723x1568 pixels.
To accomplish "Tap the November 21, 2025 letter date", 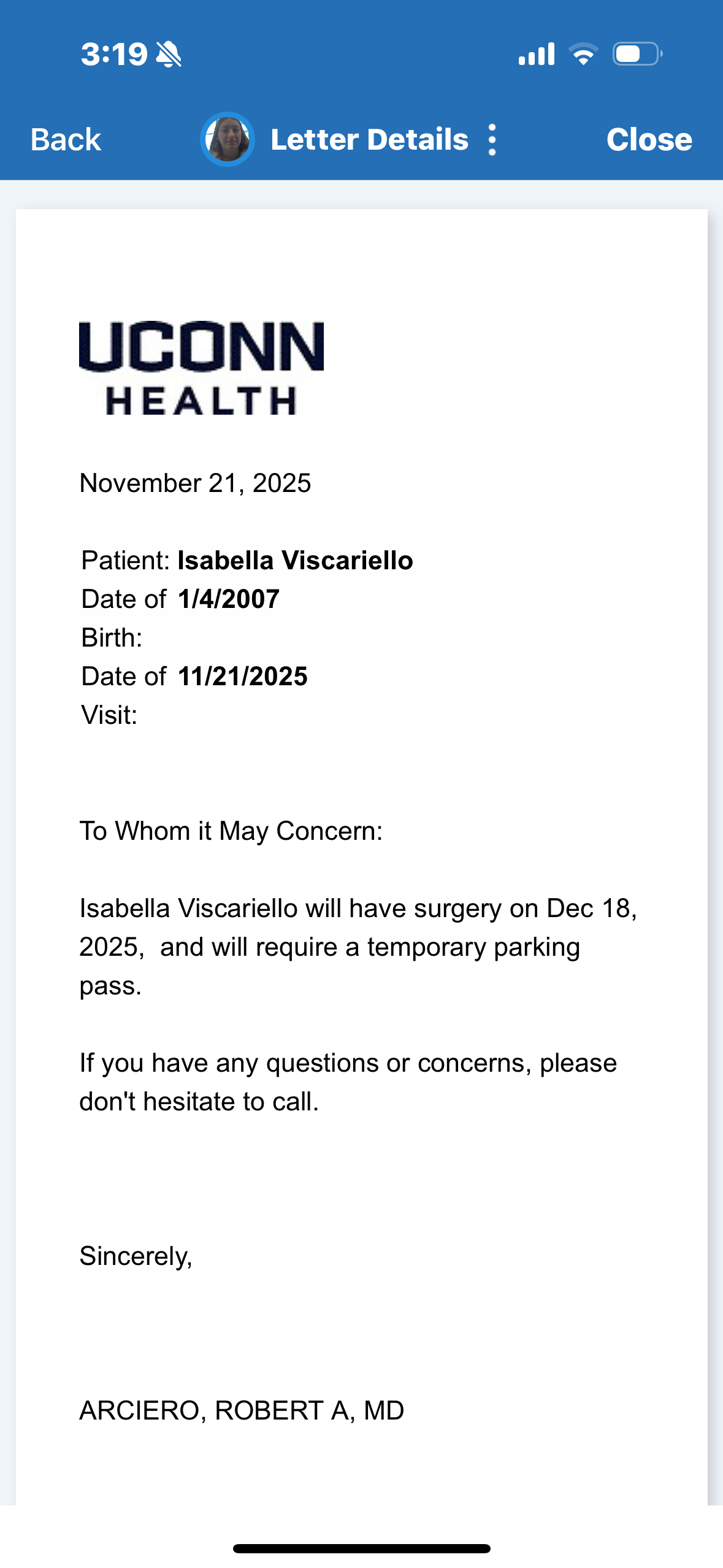I will pyautogui.click(x=195, y=483).
